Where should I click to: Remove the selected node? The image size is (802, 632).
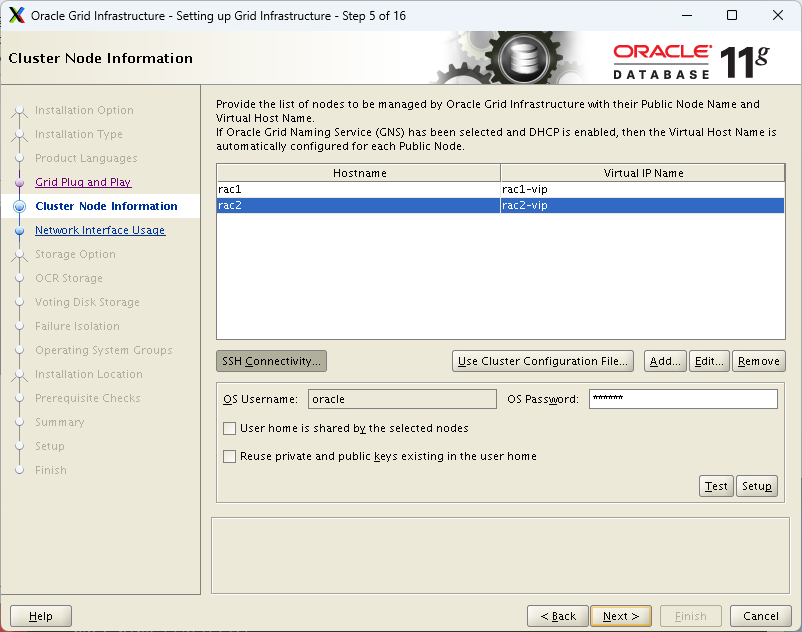tap(759, 361)
